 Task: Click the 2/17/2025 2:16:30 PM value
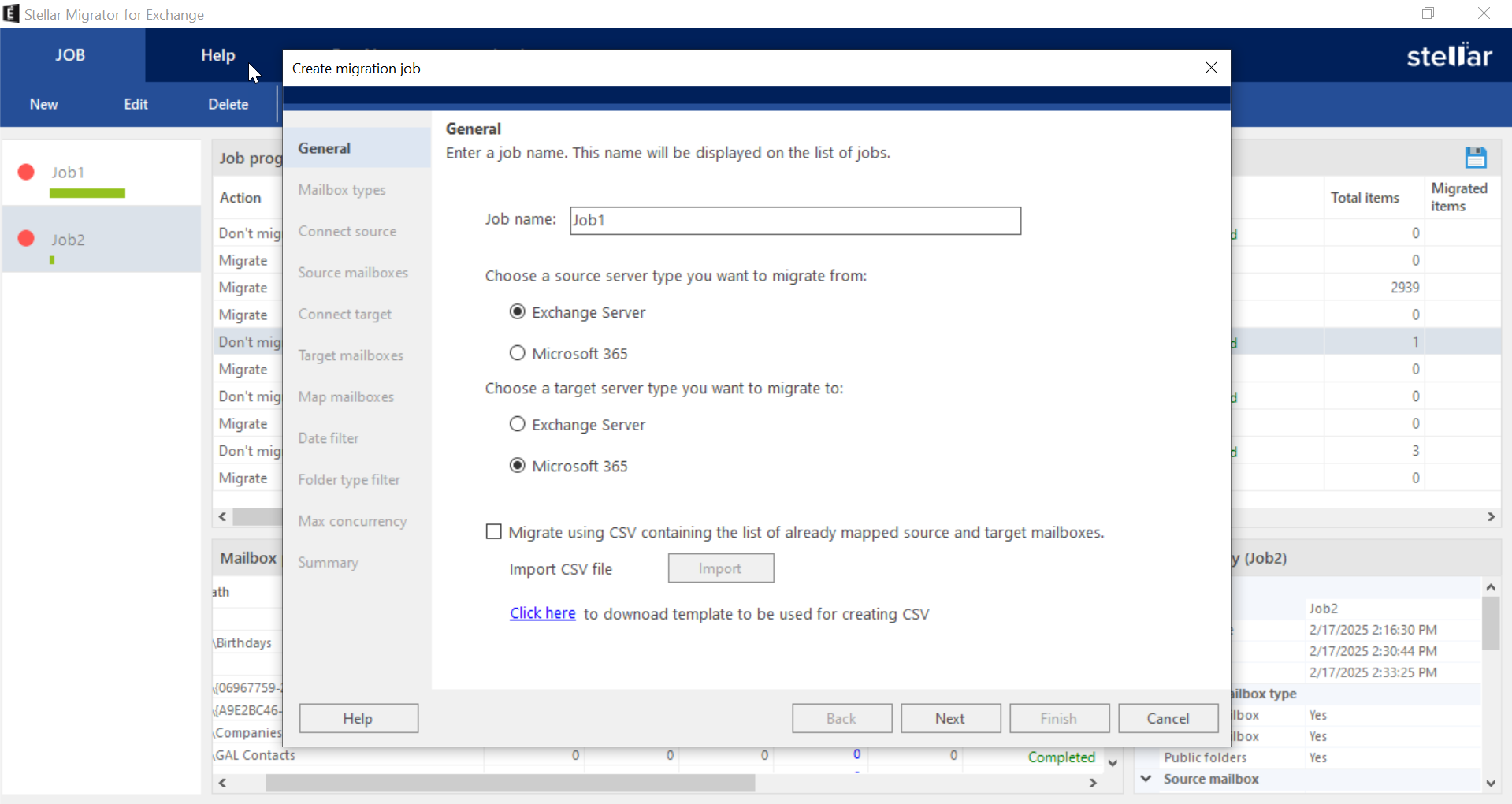tap(1373, 630)
